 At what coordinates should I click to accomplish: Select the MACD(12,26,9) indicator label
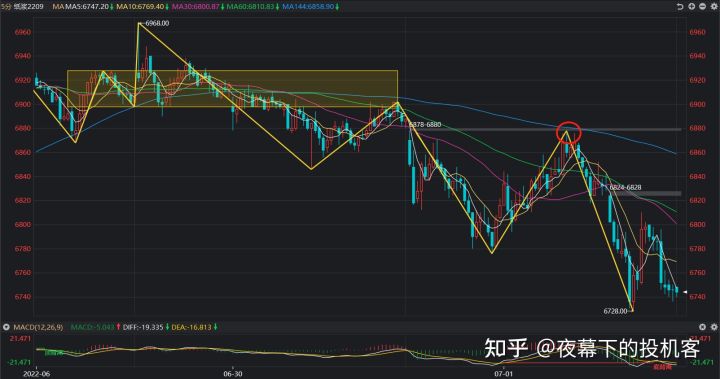tap(38, 327)
